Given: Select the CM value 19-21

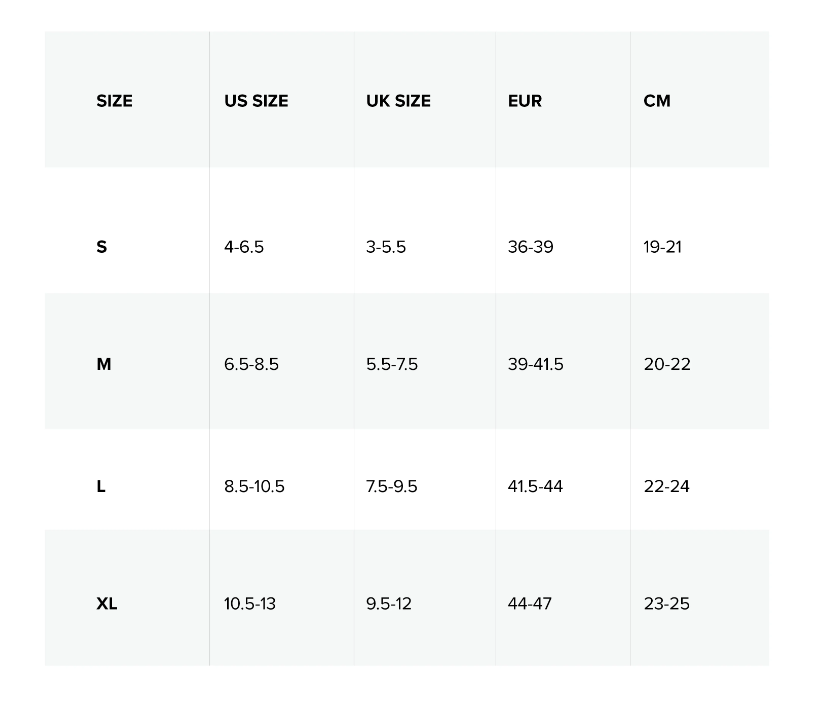Looking at the screenshot, I should click(662, 247).
